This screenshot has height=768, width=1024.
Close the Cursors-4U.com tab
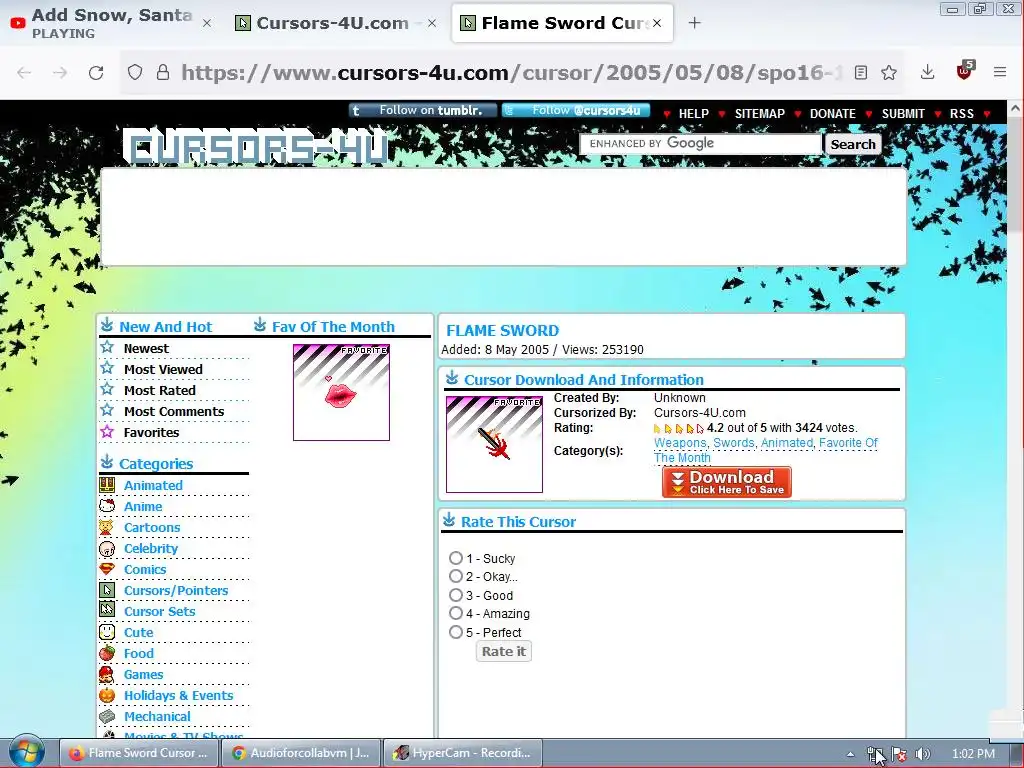[x=432, y=23]
